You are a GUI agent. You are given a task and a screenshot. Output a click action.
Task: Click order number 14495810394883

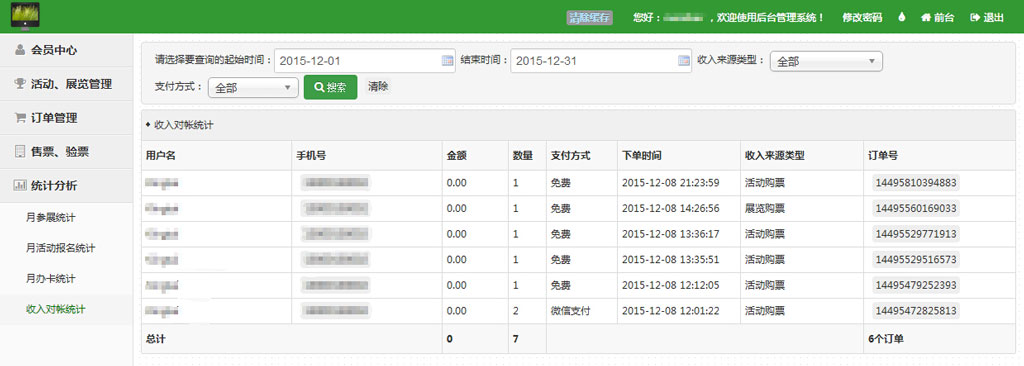[916, 183]
